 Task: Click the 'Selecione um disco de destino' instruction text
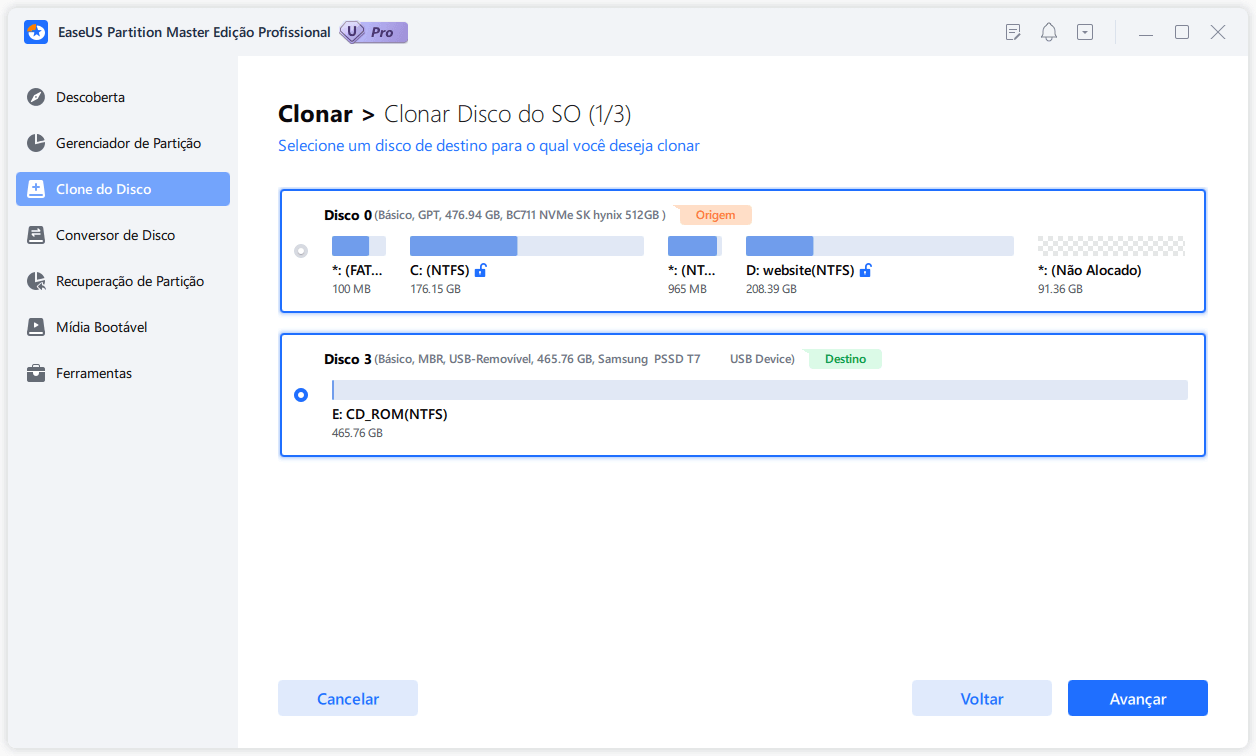(x=489, y=146)
